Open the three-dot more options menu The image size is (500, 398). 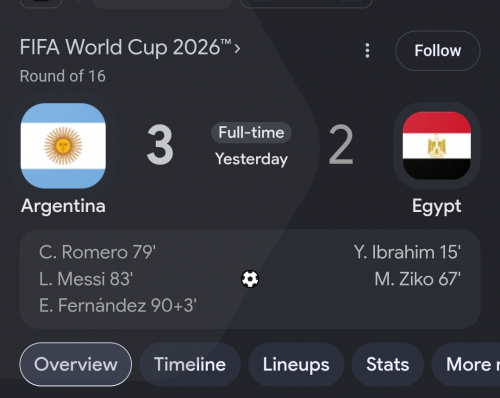pos(367,51)
